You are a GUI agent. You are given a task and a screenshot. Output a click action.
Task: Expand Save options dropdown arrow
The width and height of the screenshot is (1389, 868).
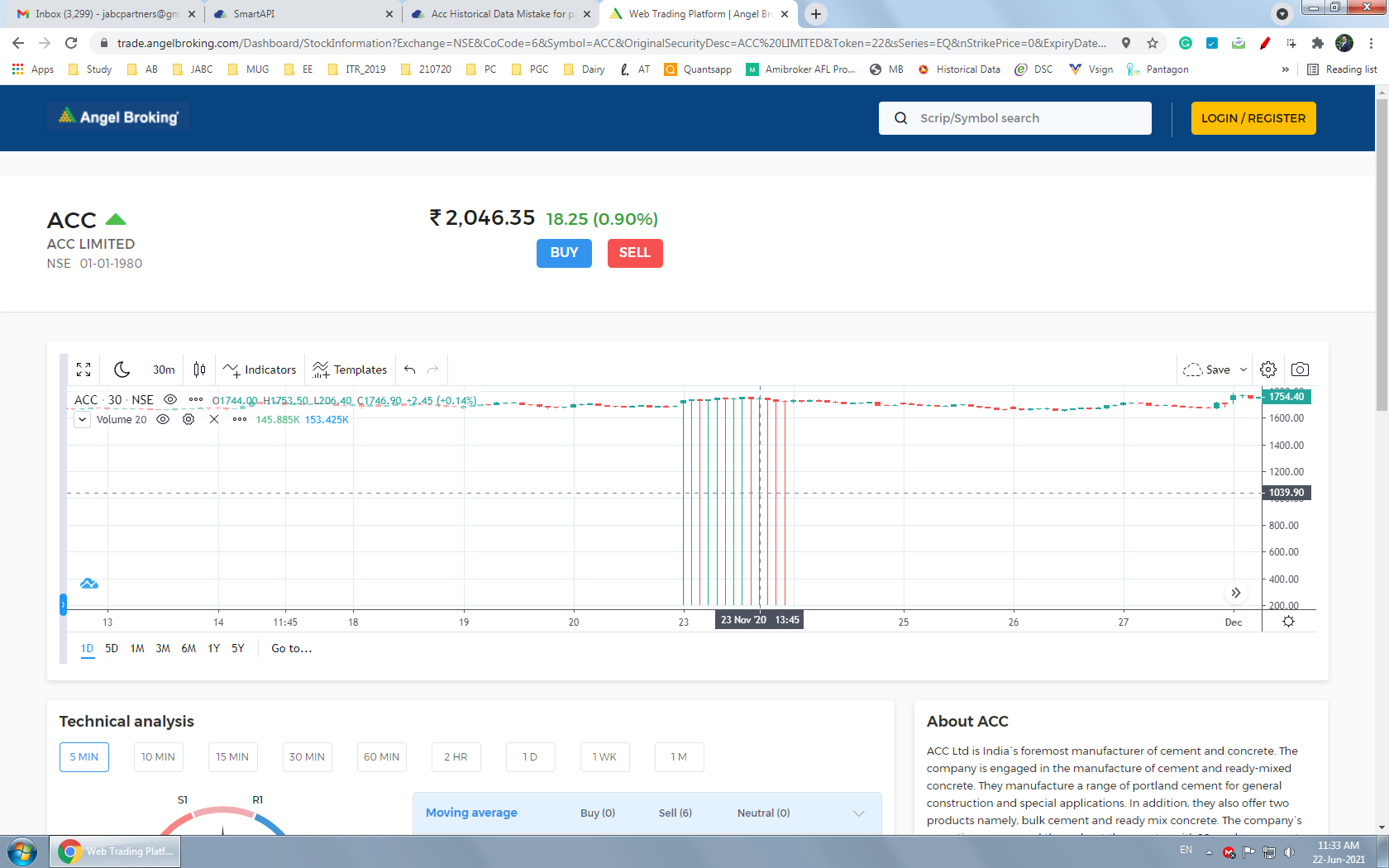click(x=1243, y=370)
